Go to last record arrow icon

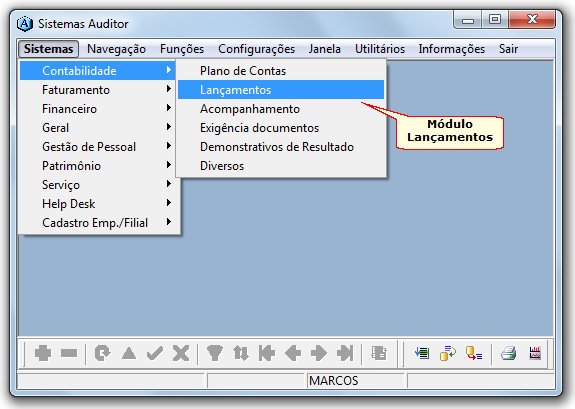tap(345, 354)
